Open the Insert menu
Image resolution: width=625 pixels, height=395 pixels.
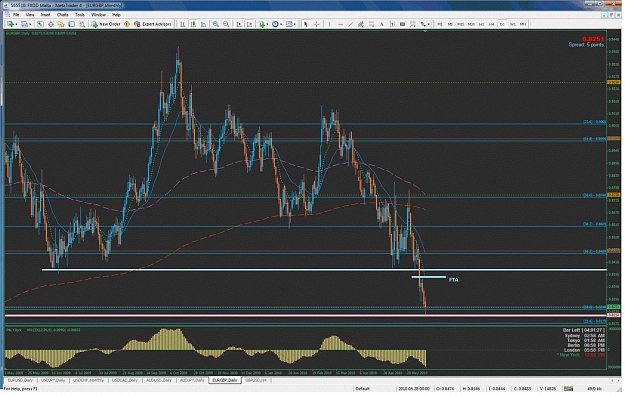click(x=45, y=15)
